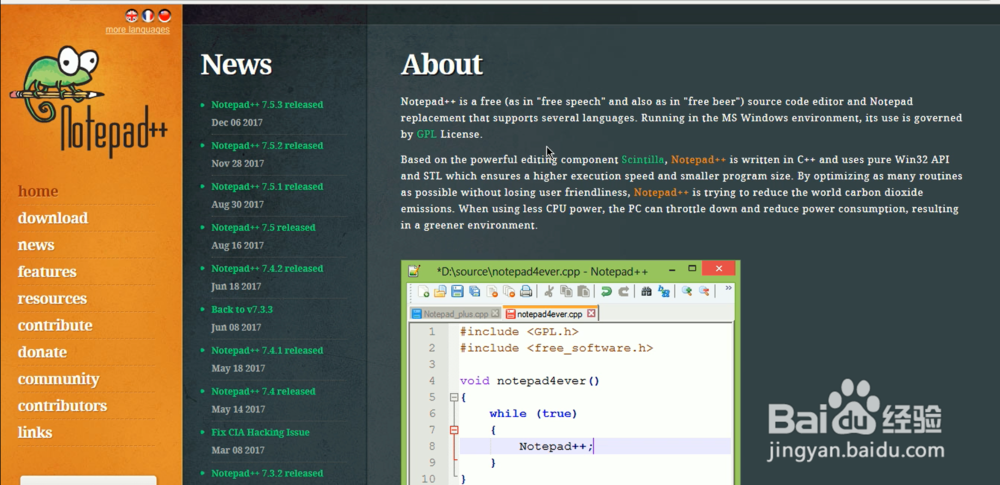This screenshot has width=1000, height=485.
Task: Click Paste icon in Notepad++ screenshot toolbar
Action: coord(584,291)
